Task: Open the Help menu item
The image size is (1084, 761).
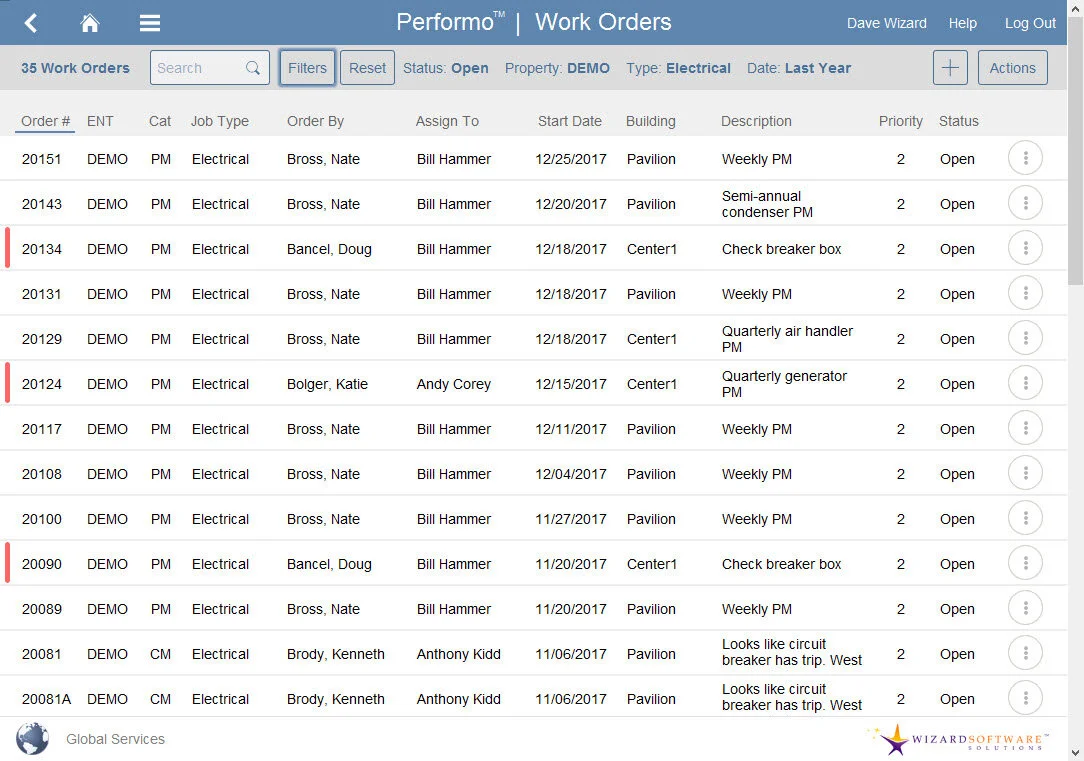Action: [x=962, y=22]
